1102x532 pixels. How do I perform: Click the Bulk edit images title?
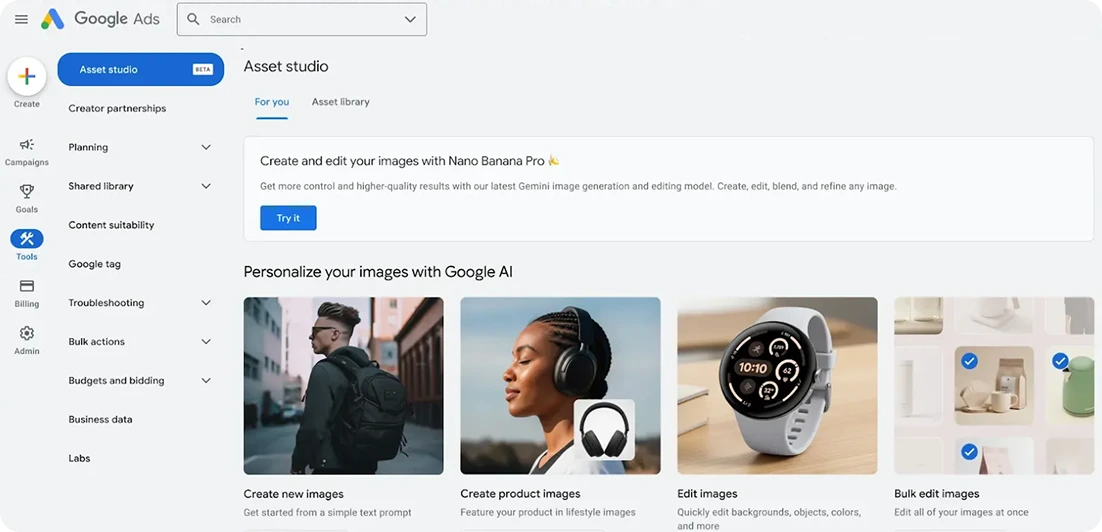click(937, 494)
